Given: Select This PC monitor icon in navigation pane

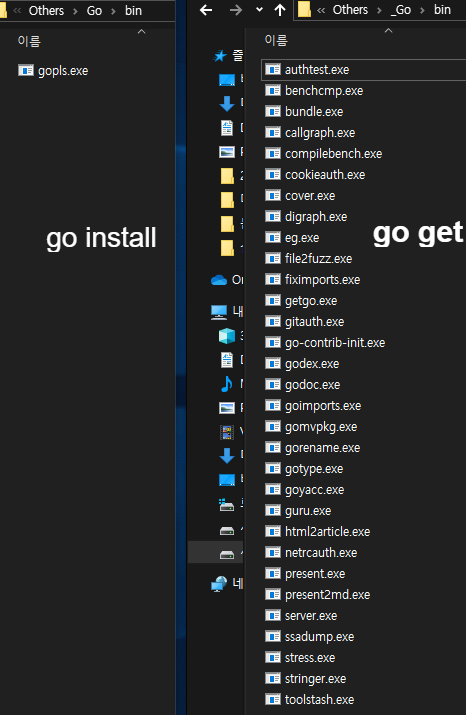Looking at the screenshot, I should (x=219, y=312).
